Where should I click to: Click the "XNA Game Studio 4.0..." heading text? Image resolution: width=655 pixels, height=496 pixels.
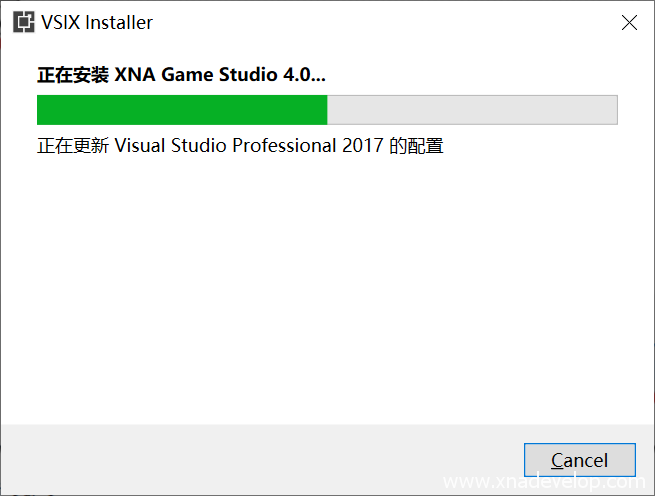pos(220,75)
